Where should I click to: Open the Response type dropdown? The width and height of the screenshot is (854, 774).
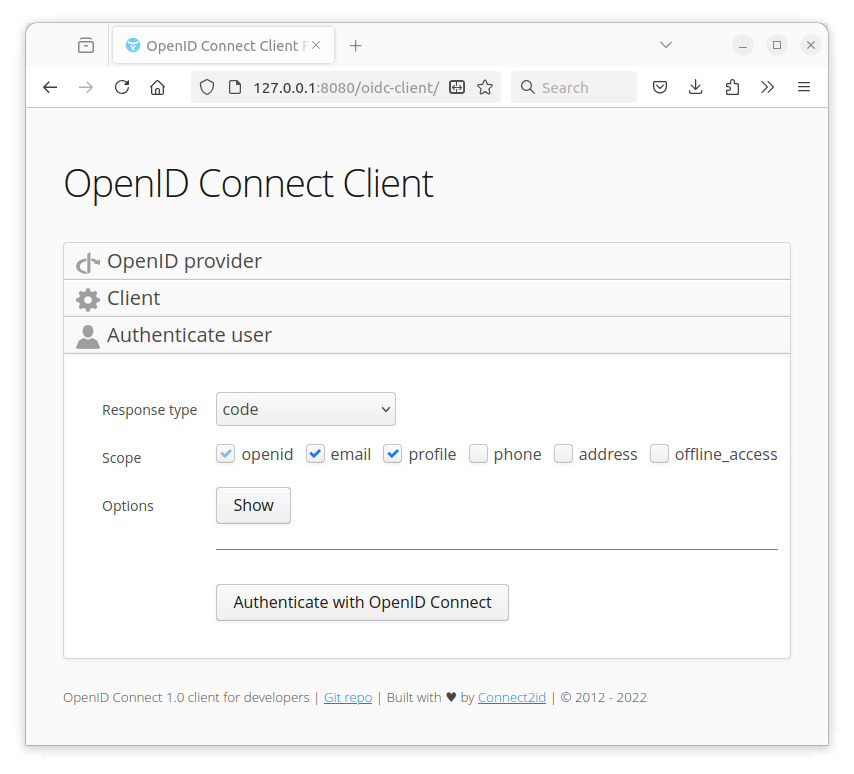point(305,409)
